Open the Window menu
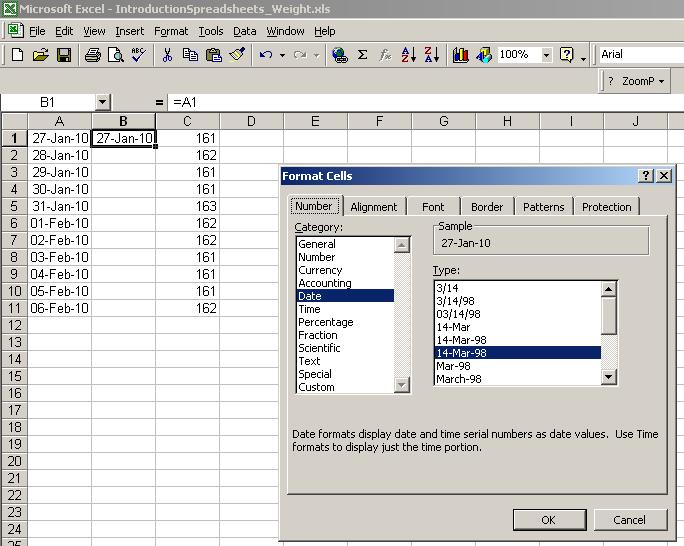 [x=285, y=31]
